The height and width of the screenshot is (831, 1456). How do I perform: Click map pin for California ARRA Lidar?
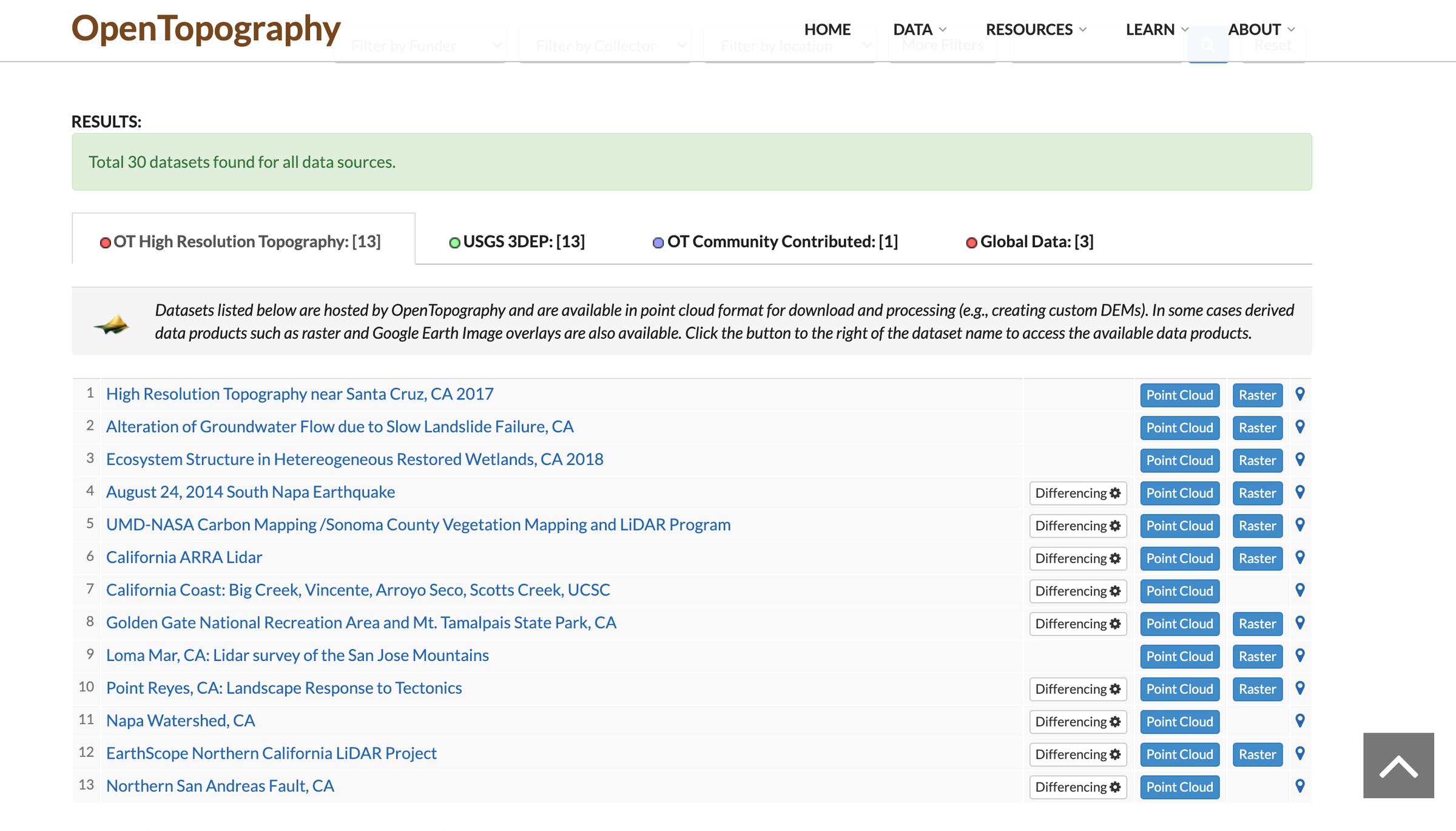(x=1299, y=557)
